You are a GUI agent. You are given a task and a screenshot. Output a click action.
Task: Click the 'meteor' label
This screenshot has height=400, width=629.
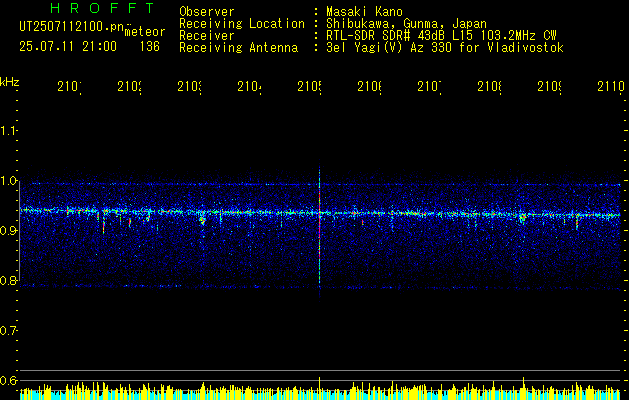[x=145, y=32]
